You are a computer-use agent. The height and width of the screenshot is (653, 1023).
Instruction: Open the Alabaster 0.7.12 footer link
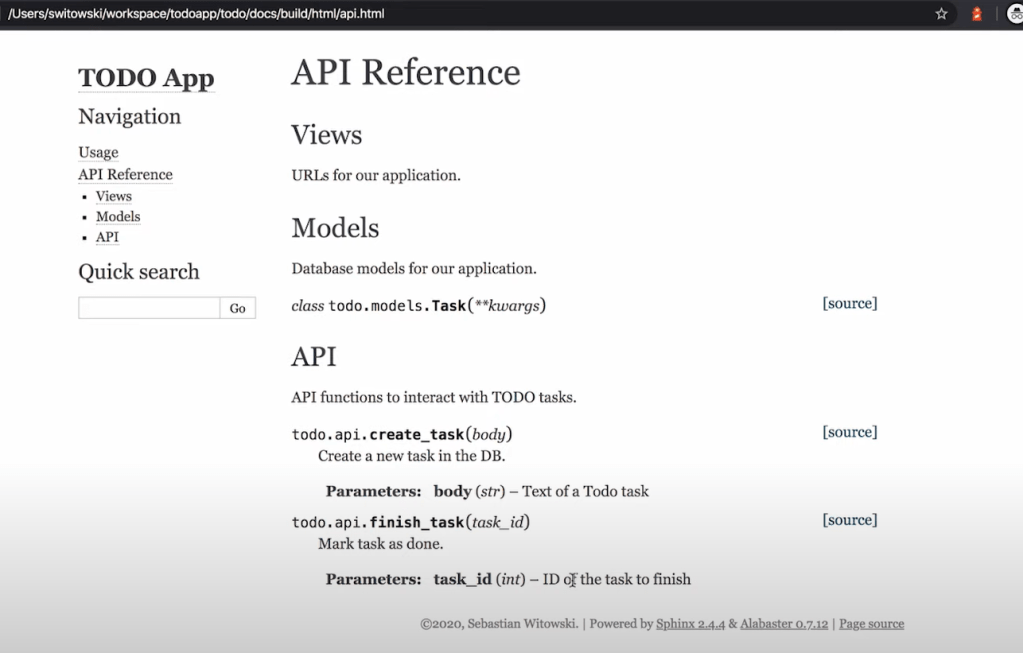point(784,624)
